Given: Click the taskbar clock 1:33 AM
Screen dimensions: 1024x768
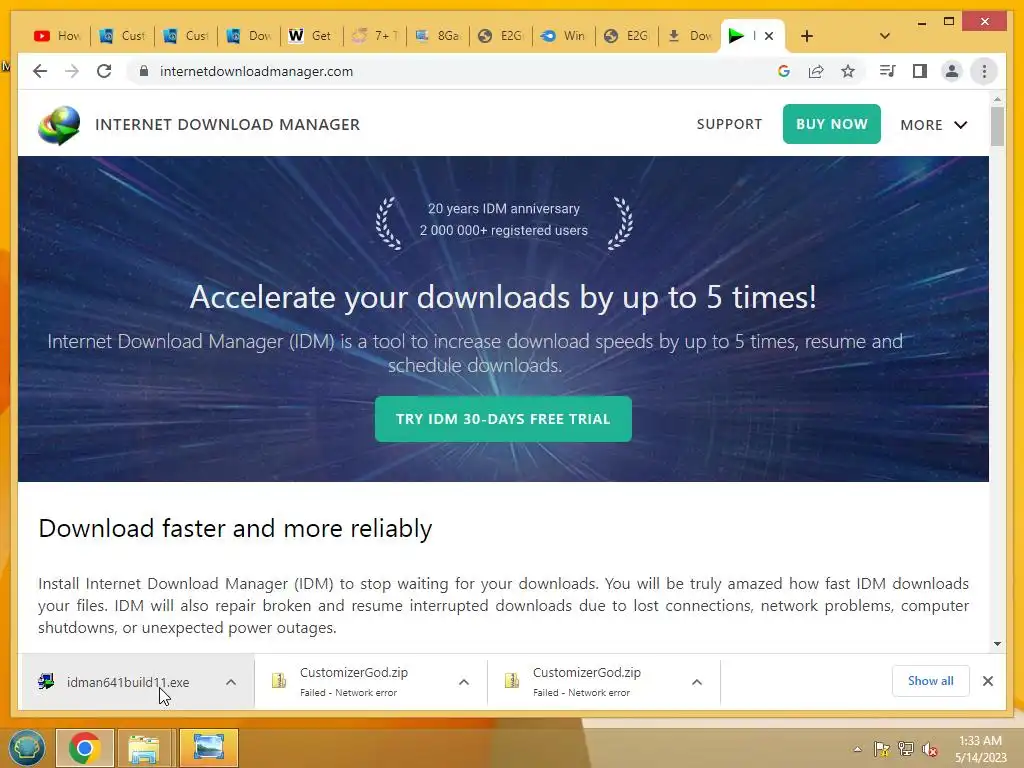Looking at the screenshot, I should (x=980, y=741).
